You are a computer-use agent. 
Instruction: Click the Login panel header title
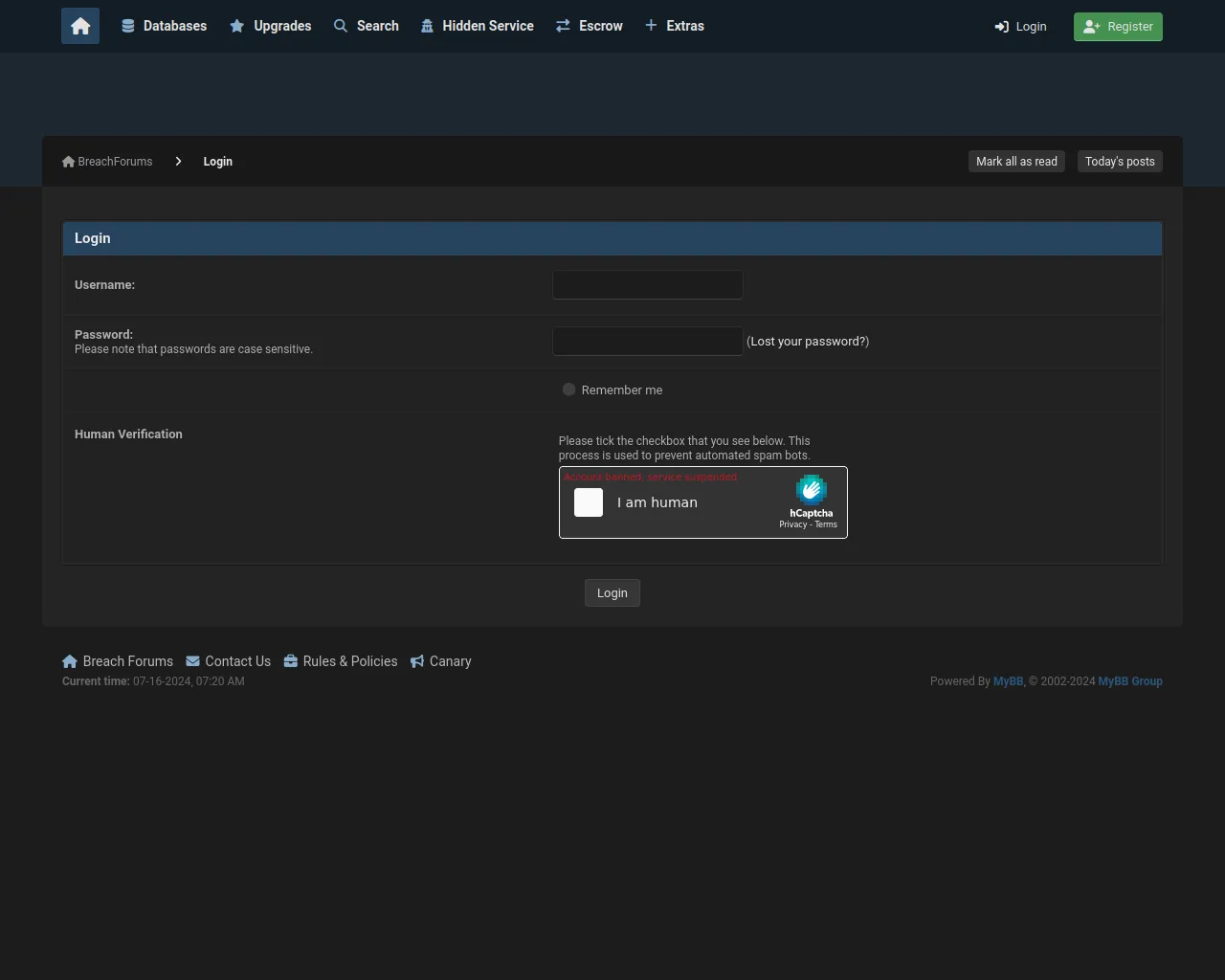(93, 238)
